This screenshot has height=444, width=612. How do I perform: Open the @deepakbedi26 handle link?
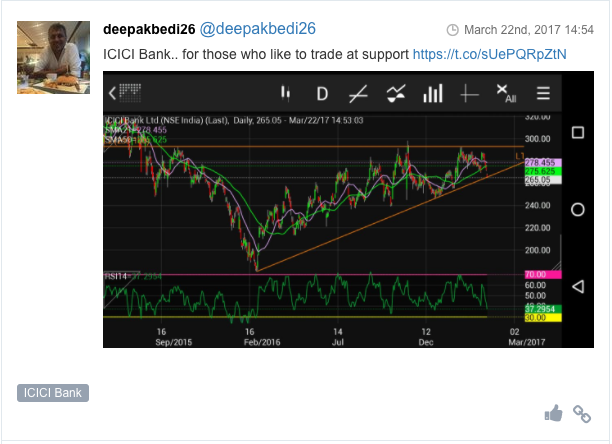(x=258, y=29)
